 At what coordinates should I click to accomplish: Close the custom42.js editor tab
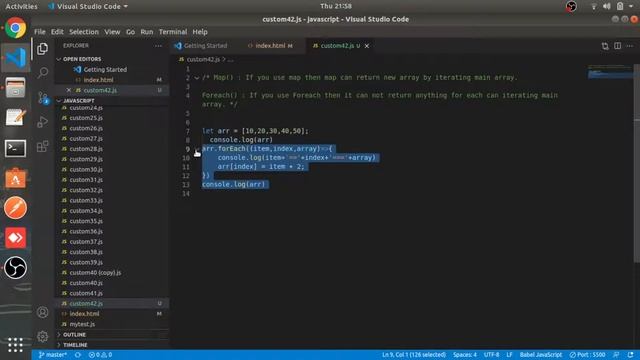367,46
